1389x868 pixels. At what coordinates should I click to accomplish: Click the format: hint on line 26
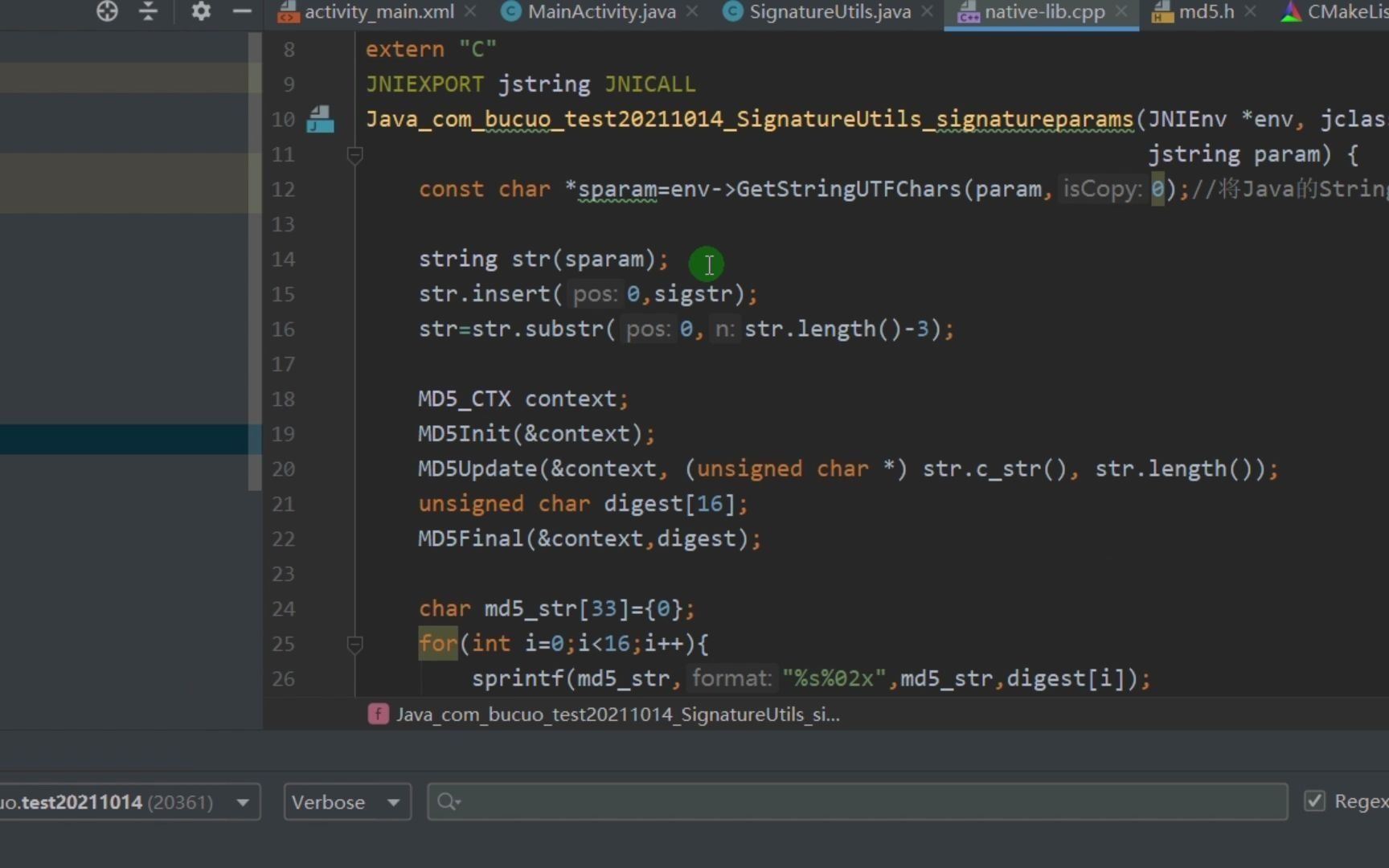pos(731,679)
